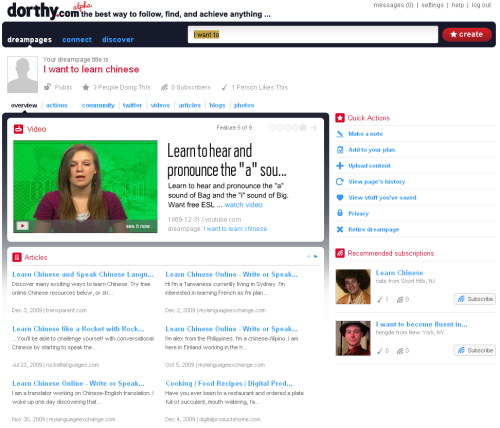Viewport: 500px width, 428px height.
Task: Select discover in the navigation bar
Action: click(x=118, y=40)
